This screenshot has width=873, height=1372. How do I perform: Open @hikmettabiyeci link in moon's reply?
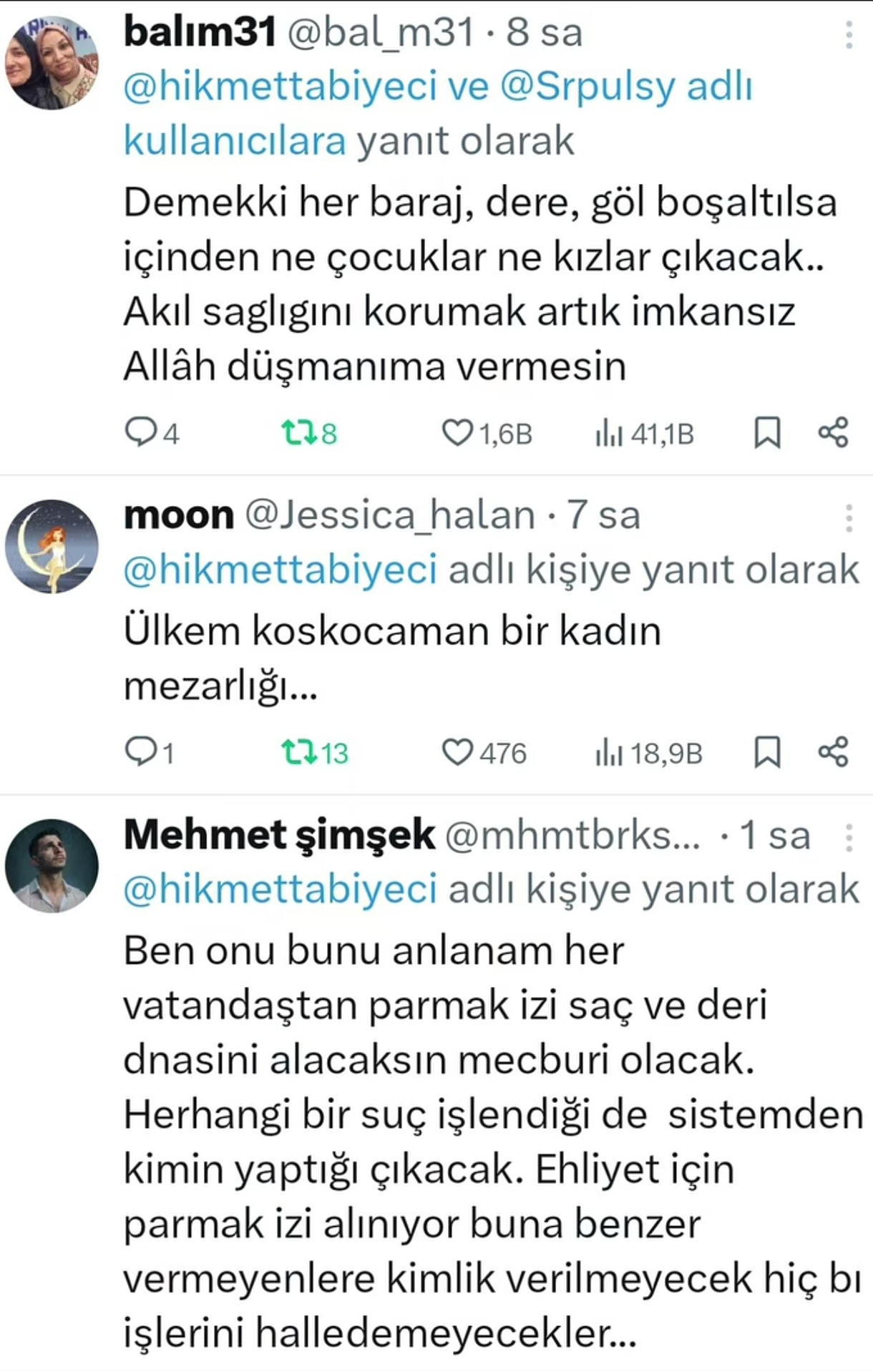tap(280, 570)
